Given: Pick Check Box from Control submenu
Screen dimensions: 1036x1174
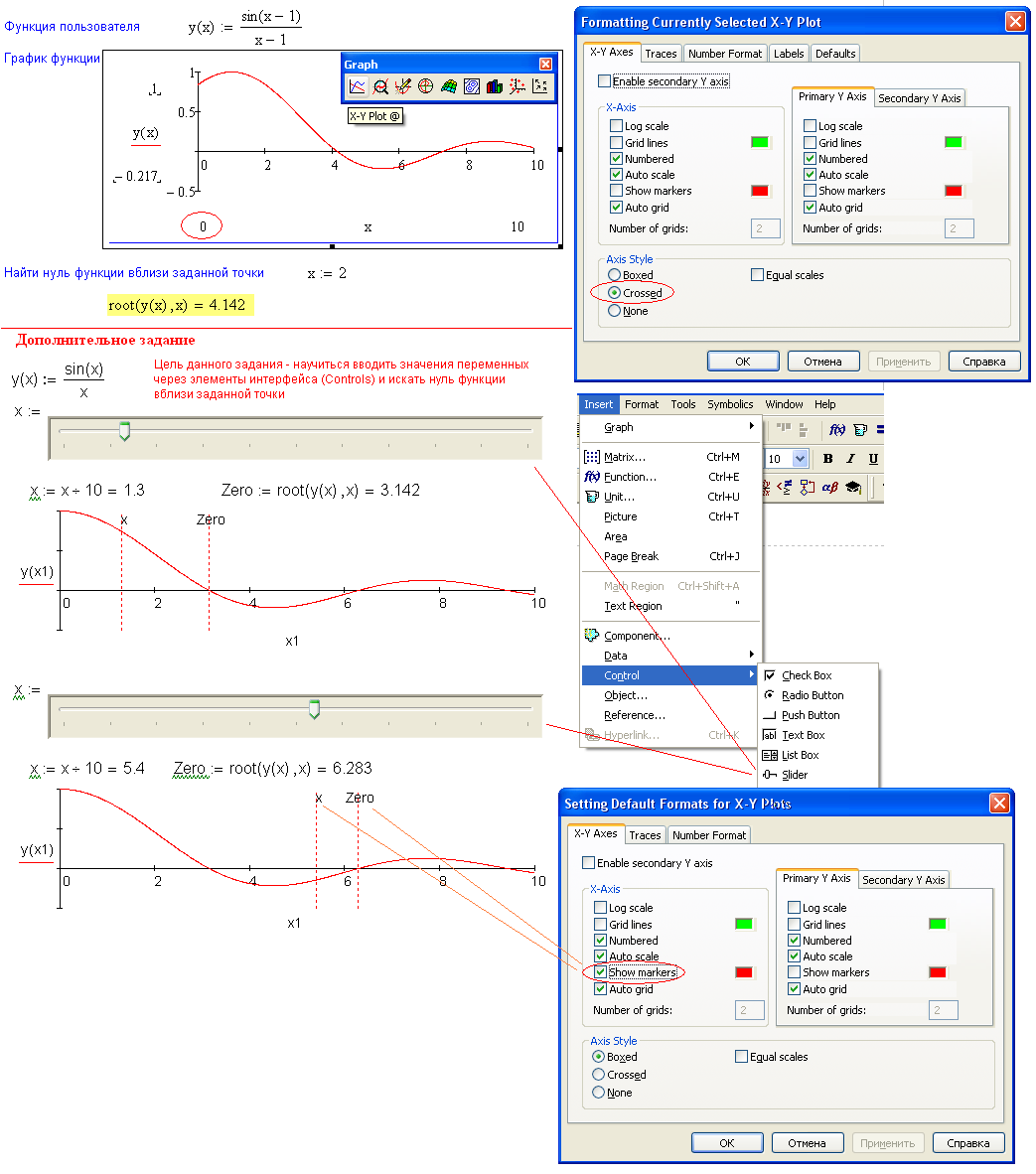Looking at the screenshot, I should [x=818, y=675].
